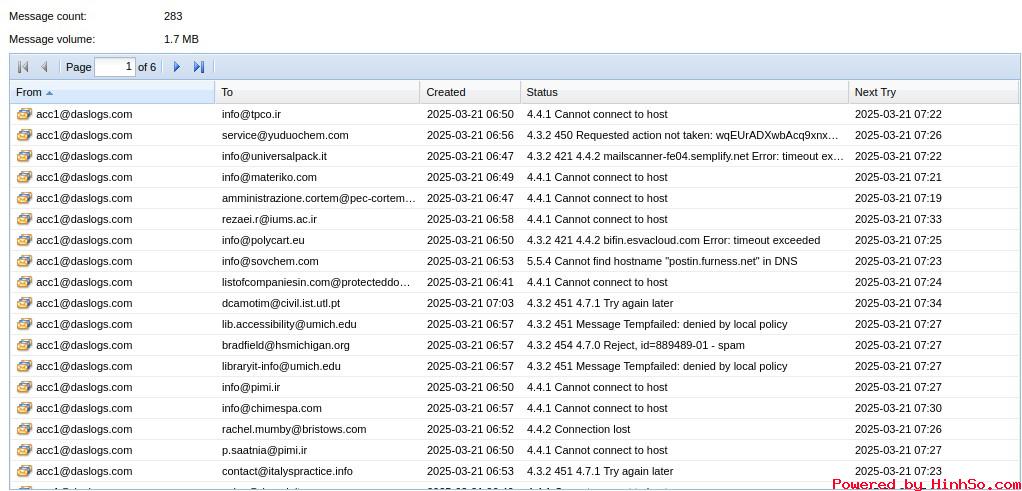
Task: Select recipient contact@italyspractice.info
Action: (x=287, y=471)
